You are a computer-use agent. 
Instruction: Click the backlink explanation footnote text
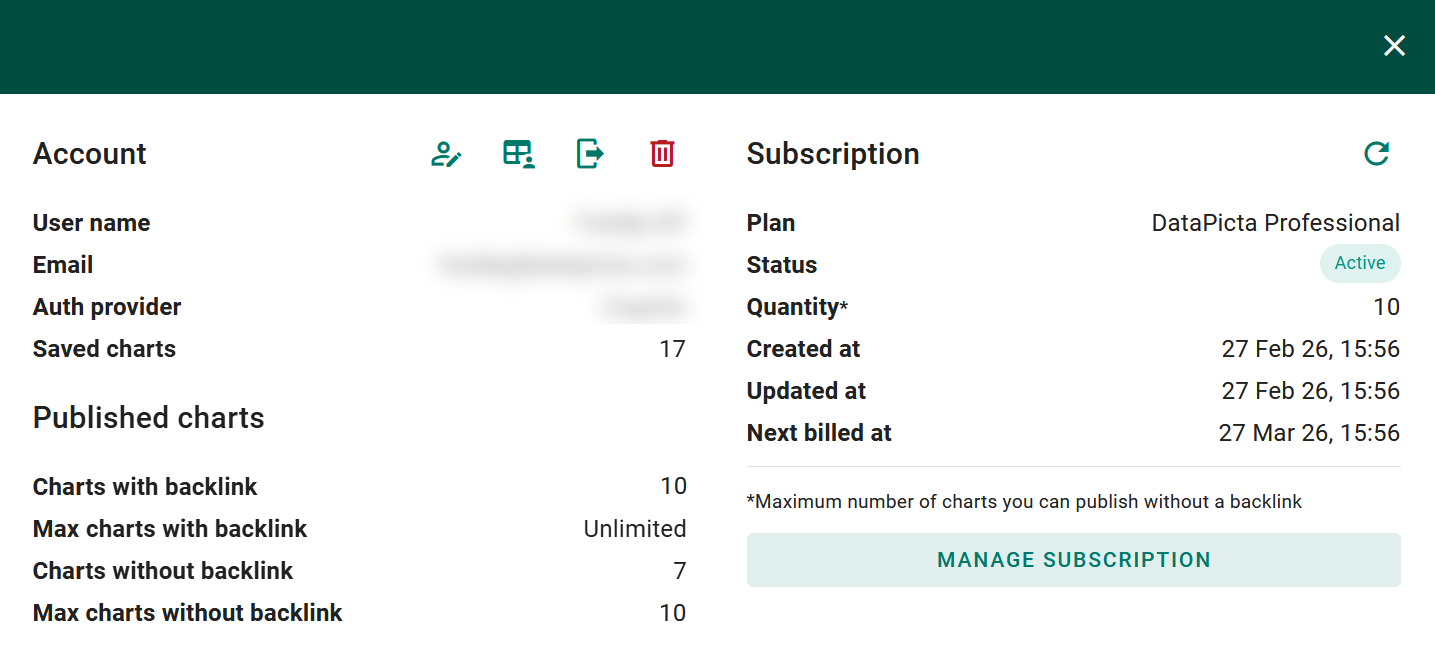pyautogui.click(x=1024, y=501)
